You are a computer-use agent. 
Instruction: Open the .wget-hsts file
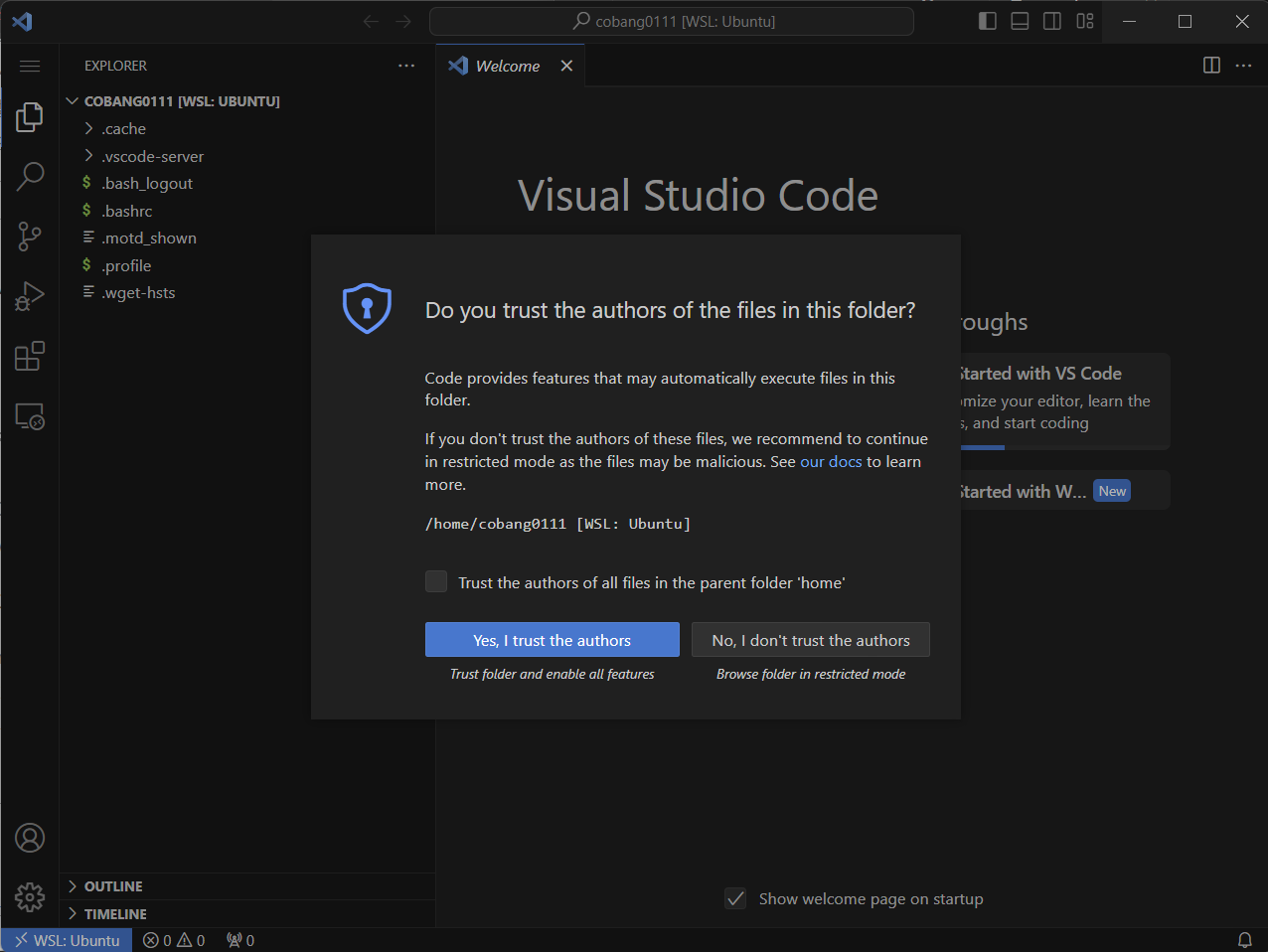coord(246,292)
